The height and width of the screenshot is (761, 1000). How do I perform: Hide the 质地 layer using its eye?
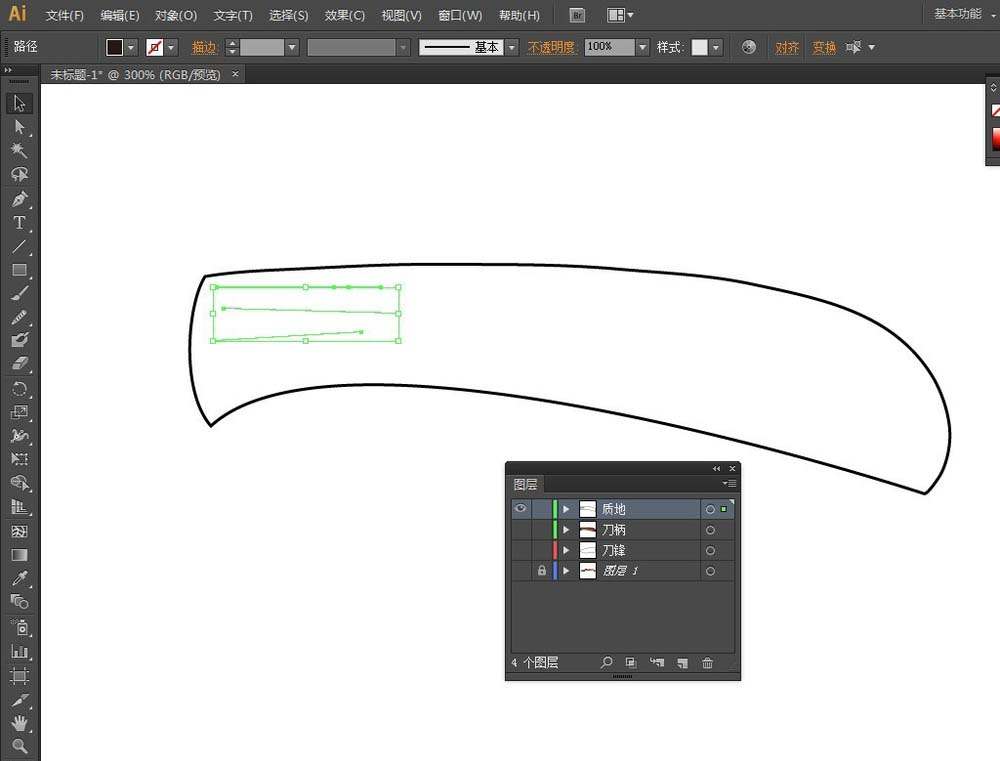point(520,508)
